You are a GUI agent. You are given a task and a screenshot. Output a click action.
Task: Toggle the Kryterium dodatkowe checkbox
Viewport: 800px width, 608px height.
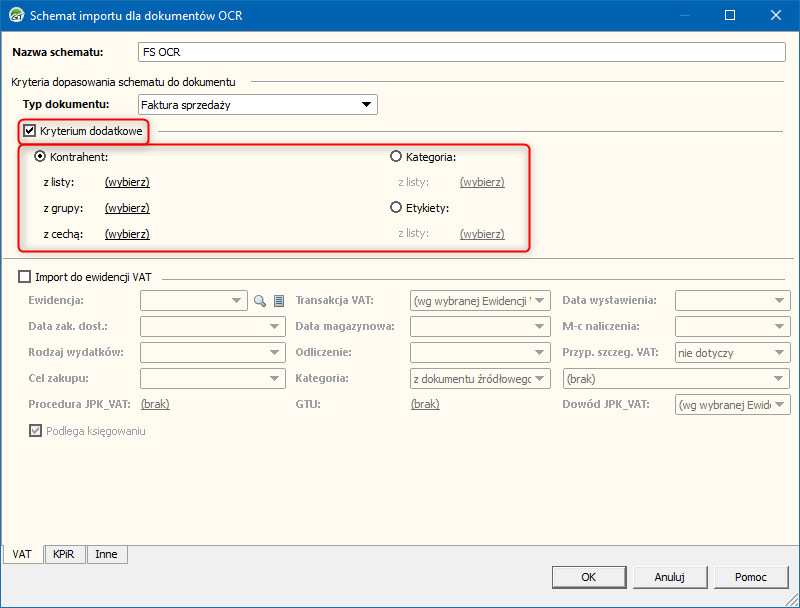tap(30, 131)
